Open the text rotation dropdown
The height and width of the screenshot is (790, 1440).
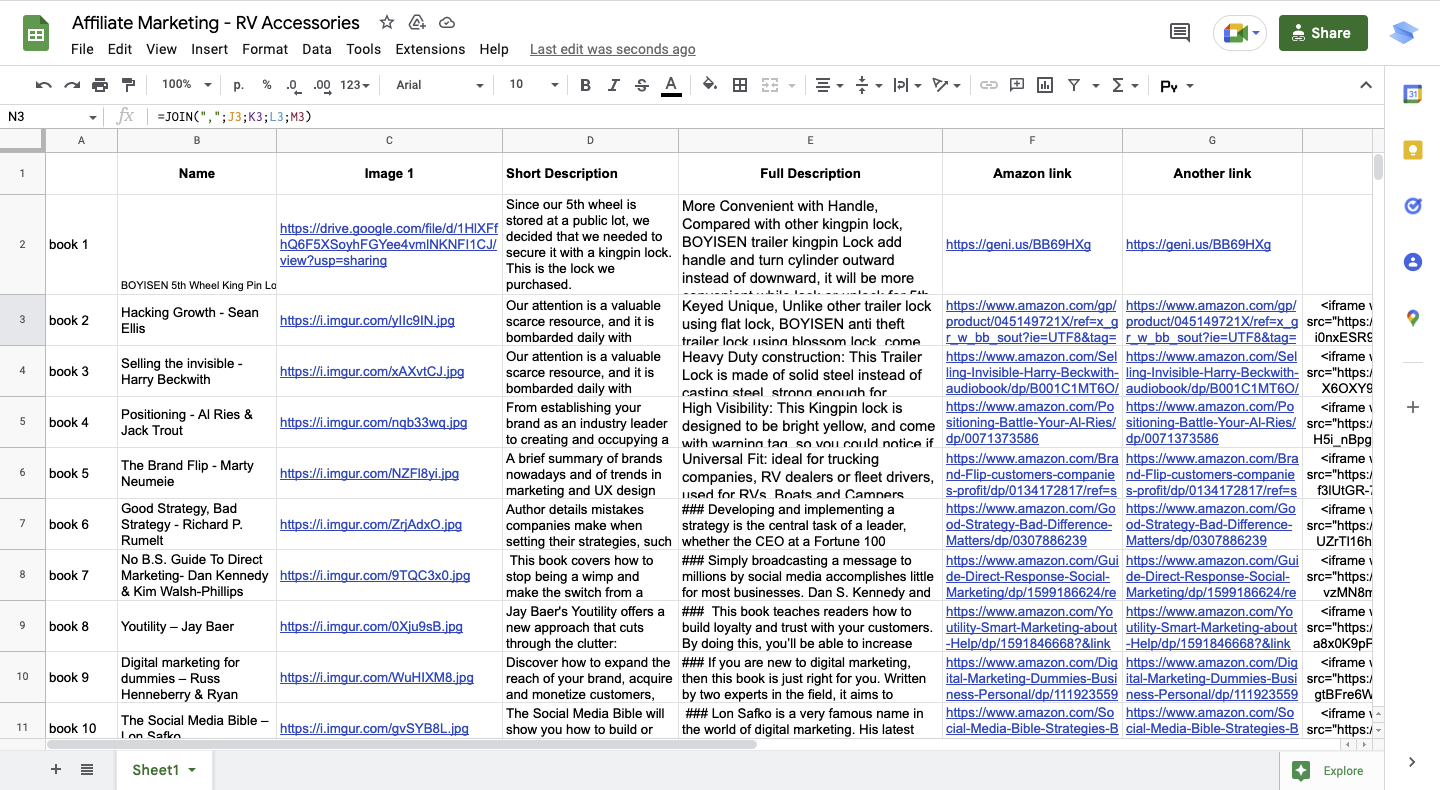coord(945,85)
